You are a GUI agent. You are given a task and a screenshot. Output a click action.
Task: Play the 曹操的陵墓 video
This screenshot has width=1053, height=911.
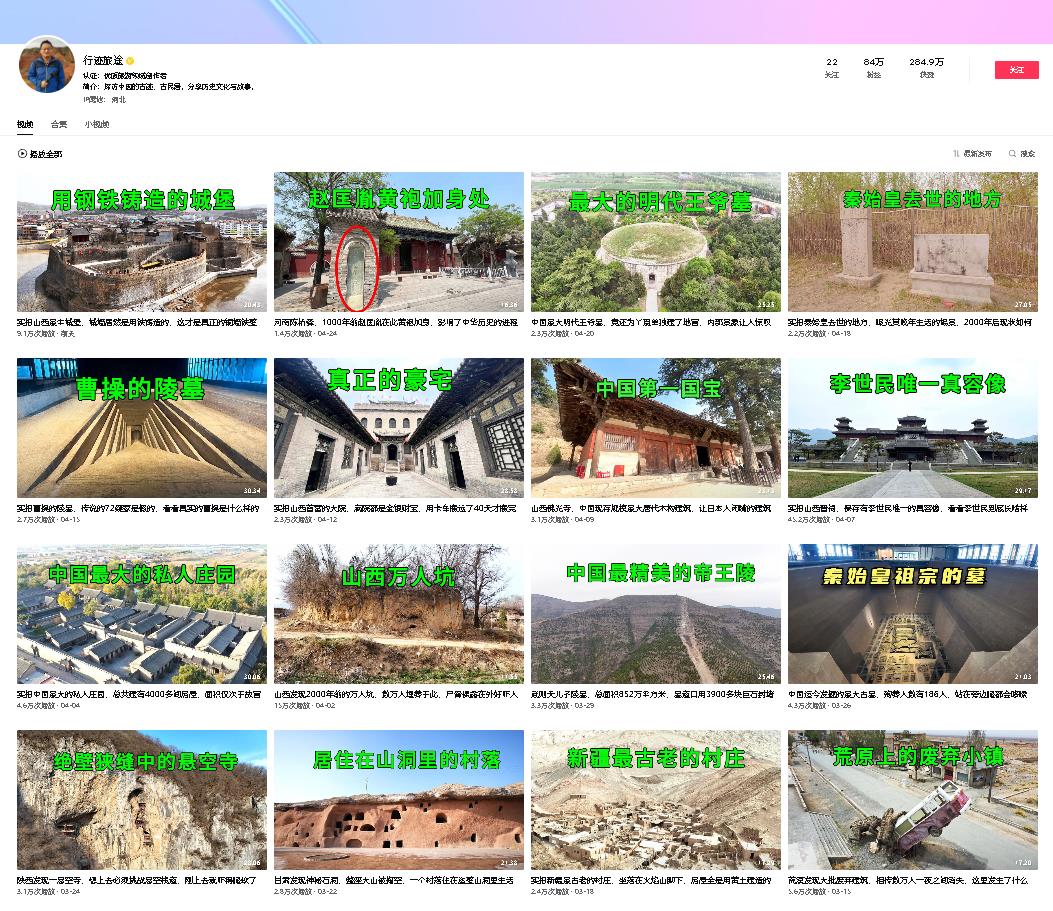tap(142, 428)
